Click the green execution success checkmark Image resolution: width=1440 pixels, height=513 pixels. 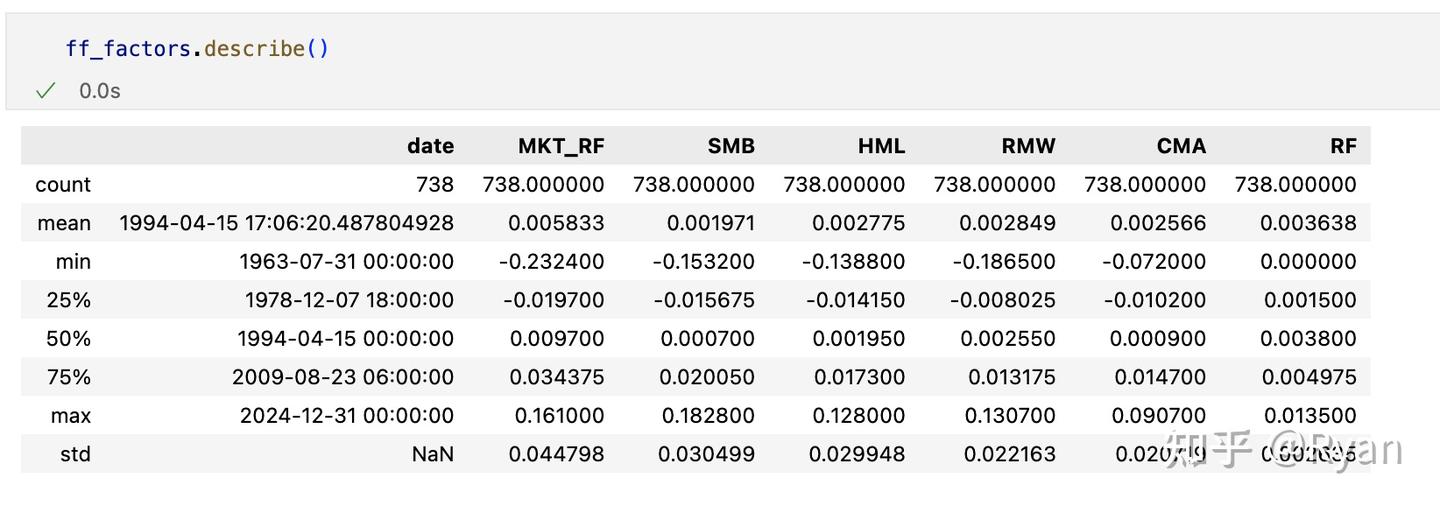(x=45, y=91)
